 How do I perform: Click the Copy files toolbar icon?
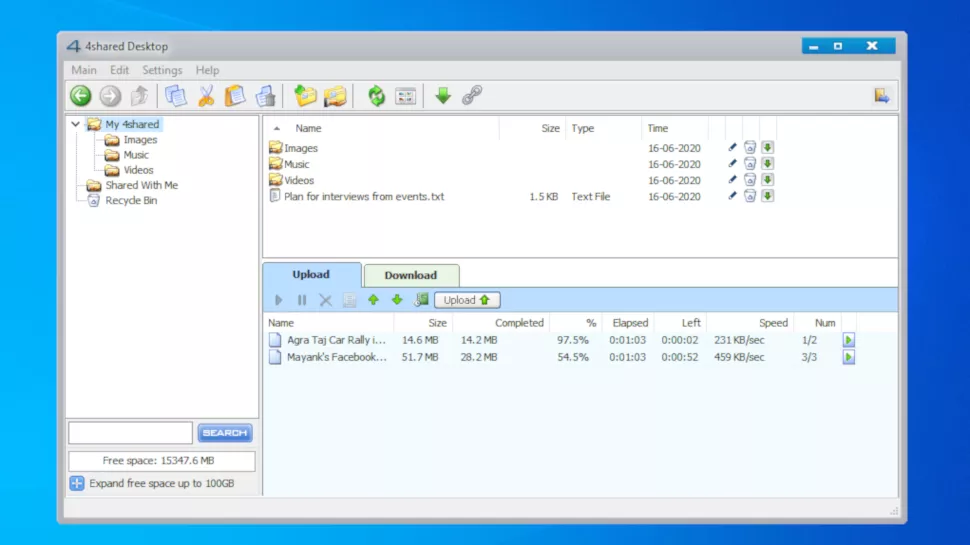click(176, 96)
